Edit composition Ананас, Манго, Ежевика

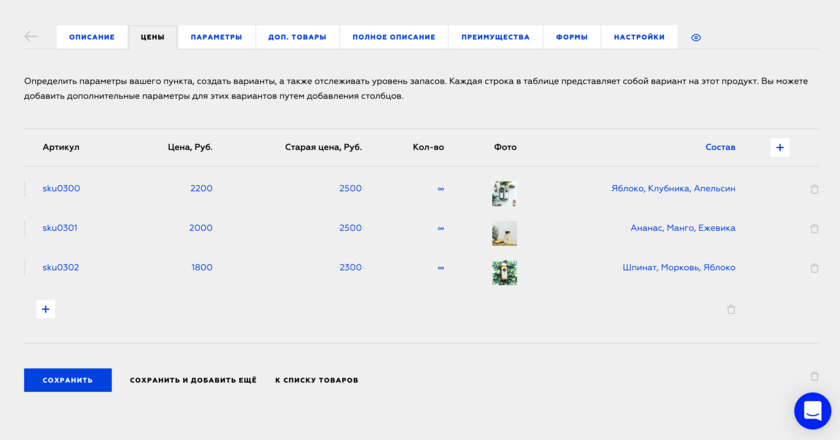[682, 228]
